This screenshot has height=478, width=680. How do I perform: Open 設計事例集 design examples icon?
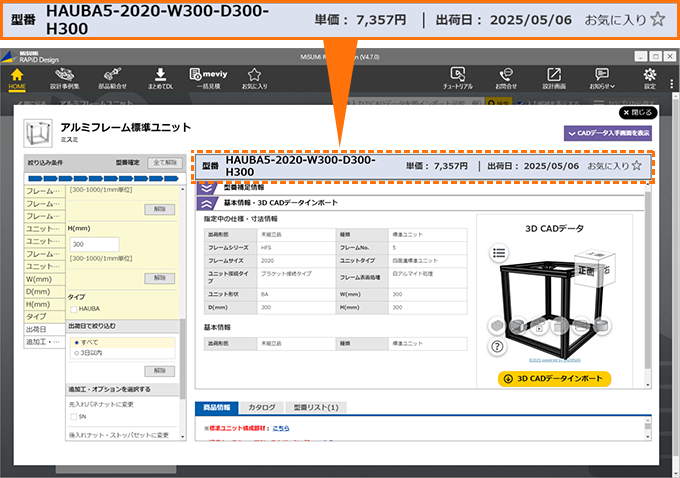click(63, 78)
